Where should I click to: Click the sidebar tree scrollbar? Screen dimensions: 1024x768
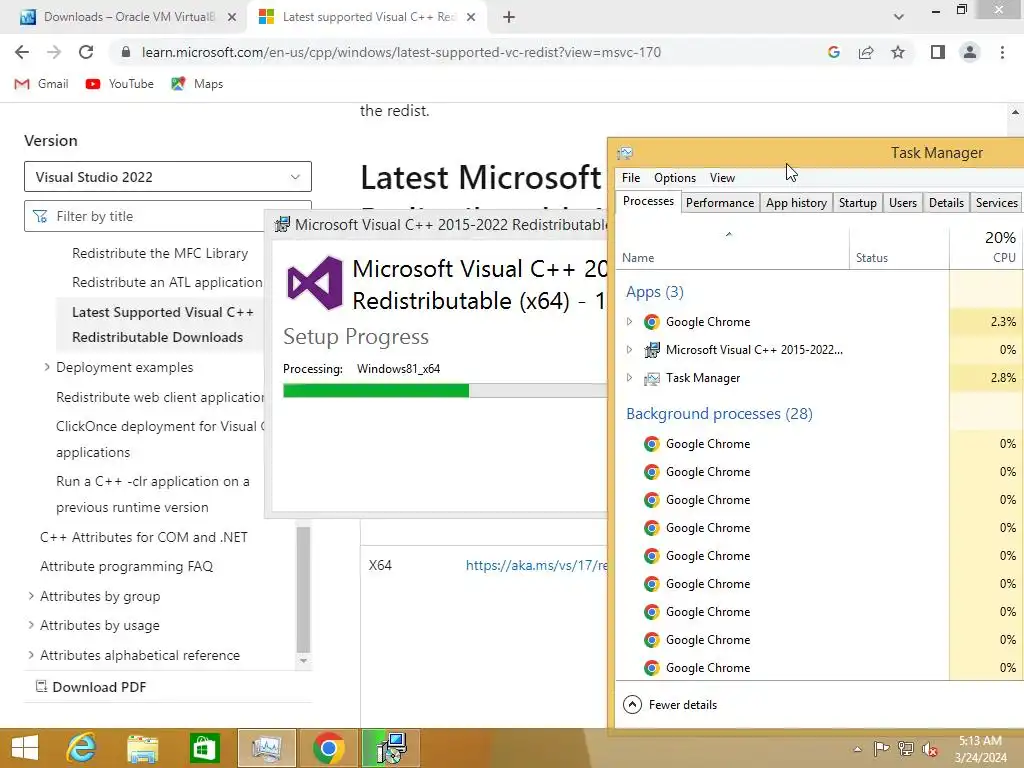tap(303, 590)
